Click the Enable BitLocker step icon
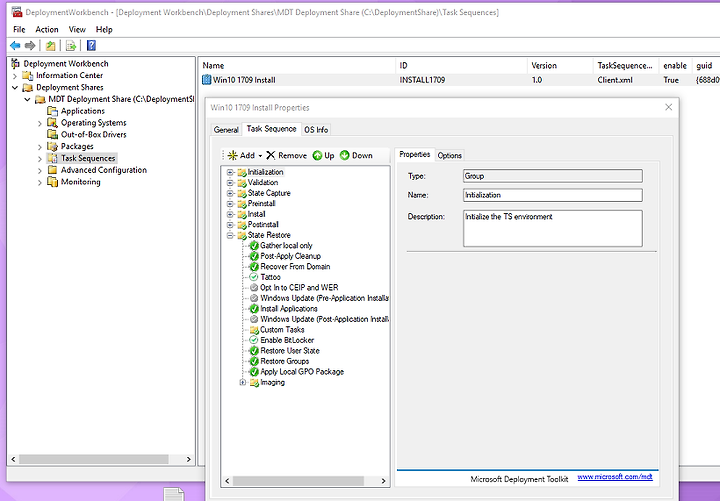 [x=253, y=340]
